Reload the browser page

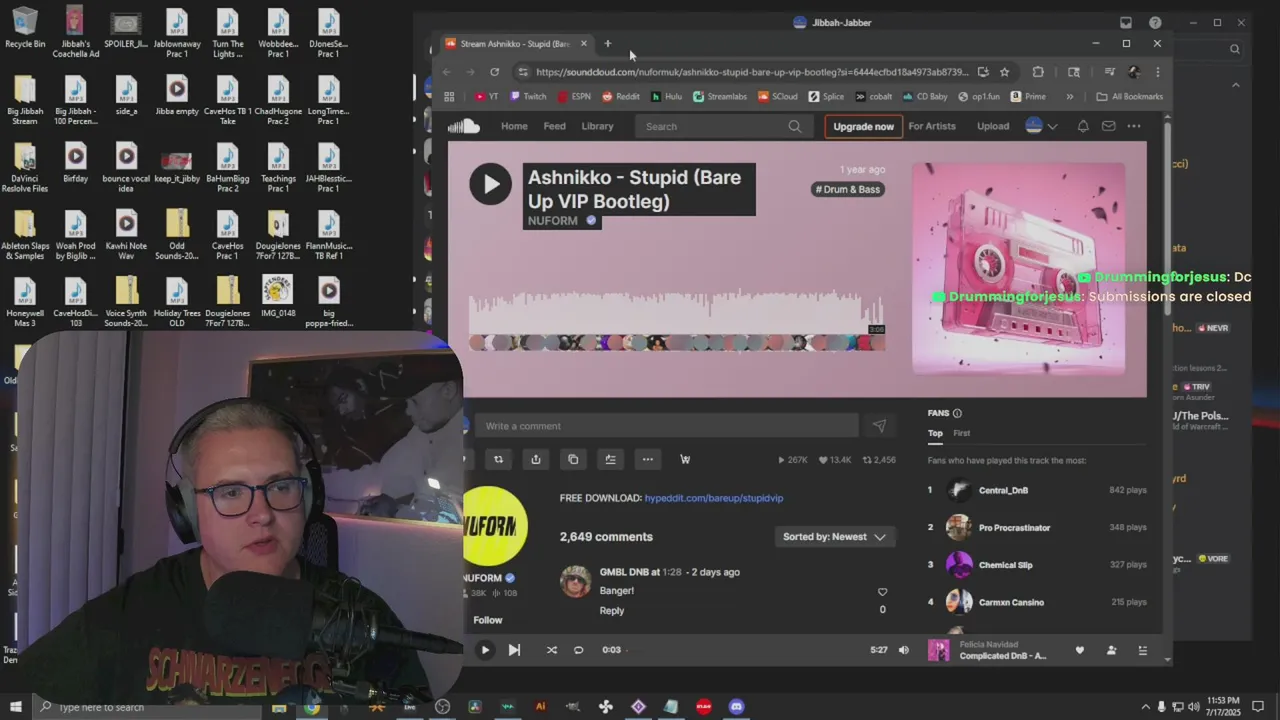tap(494, 72)
